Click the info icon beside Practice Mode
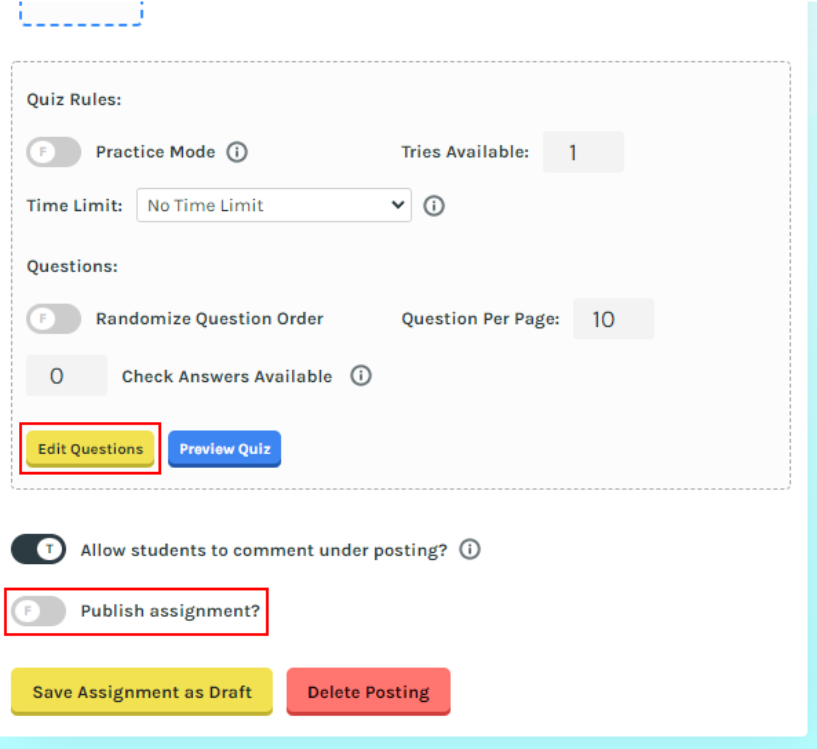 (x=237, y=152)
